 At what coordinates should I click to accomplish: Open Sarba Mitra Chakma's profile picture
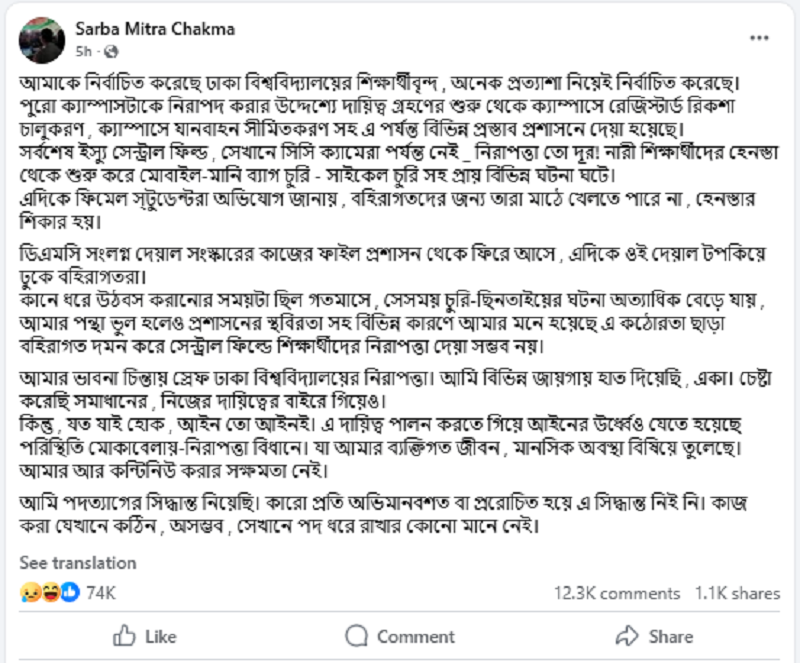pos(42,40)
